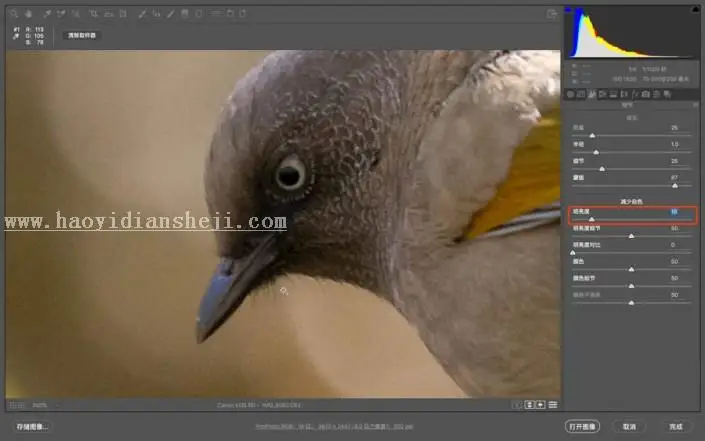Open the zoom level dropdown below the preview

point(45,405)
